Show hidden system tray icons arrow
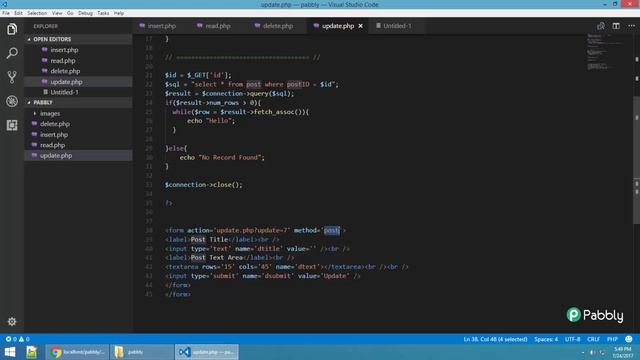Screen dimensions: 640x360 point(582,352)
